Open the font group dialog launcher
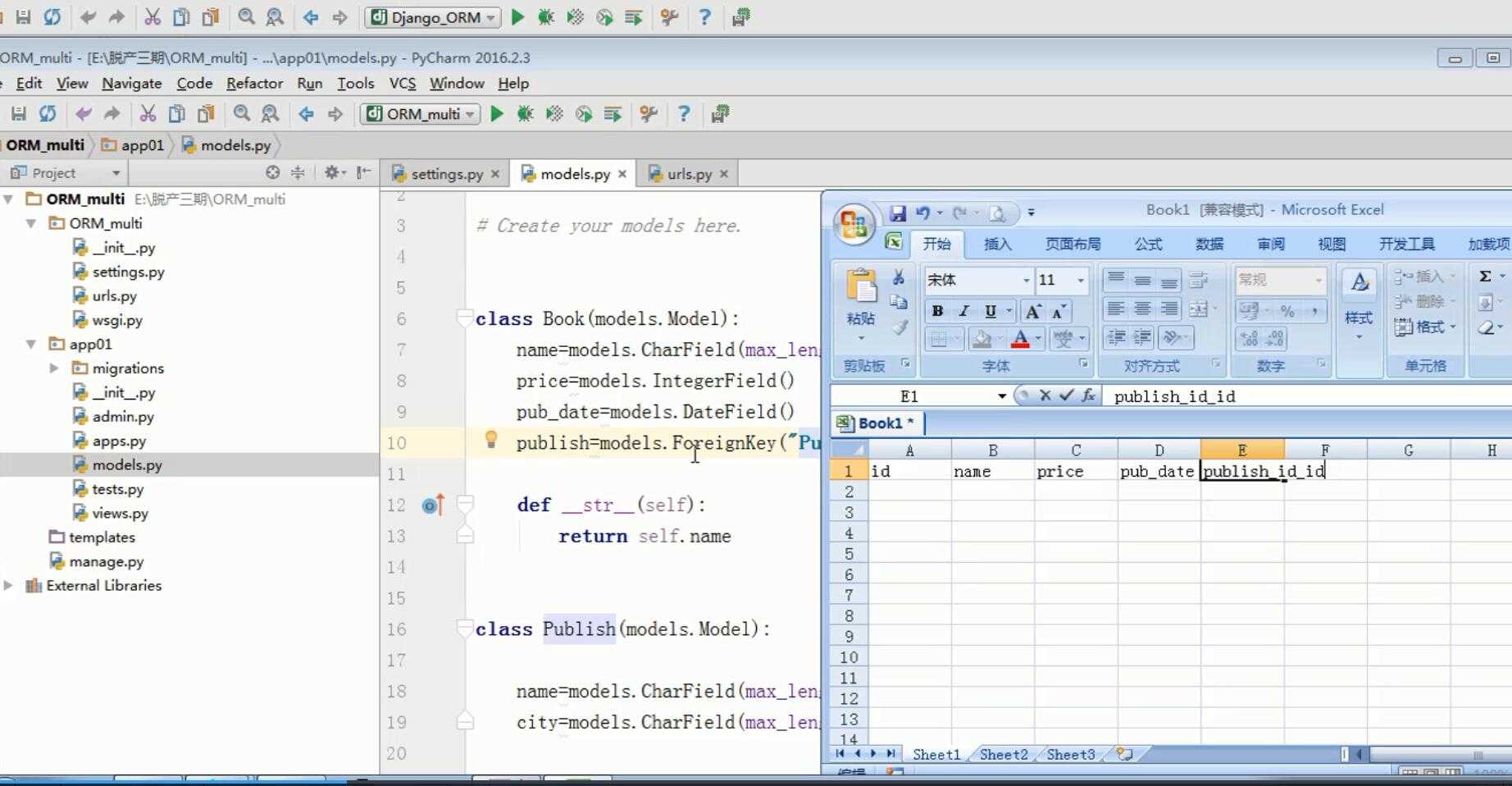1512x786 pixels. point(1082,363)
